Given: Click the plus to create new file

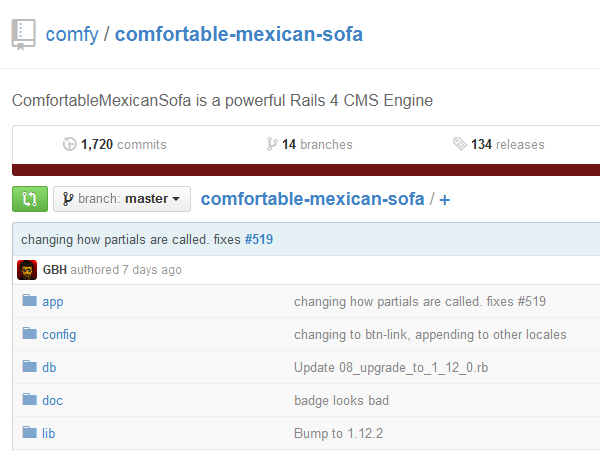Looking at the screenshot, I should [445, 199].
